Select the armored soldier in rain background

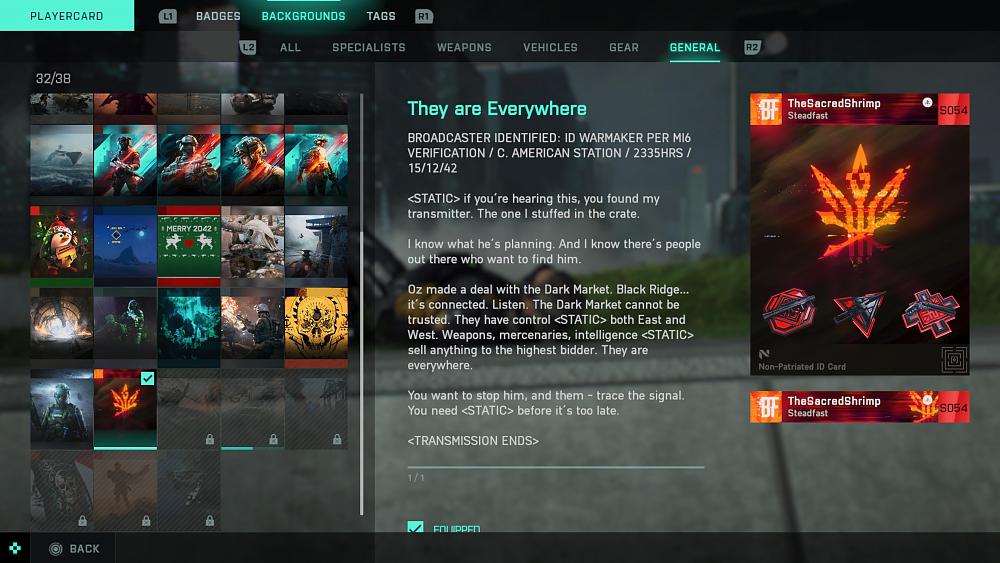[61, 409]
